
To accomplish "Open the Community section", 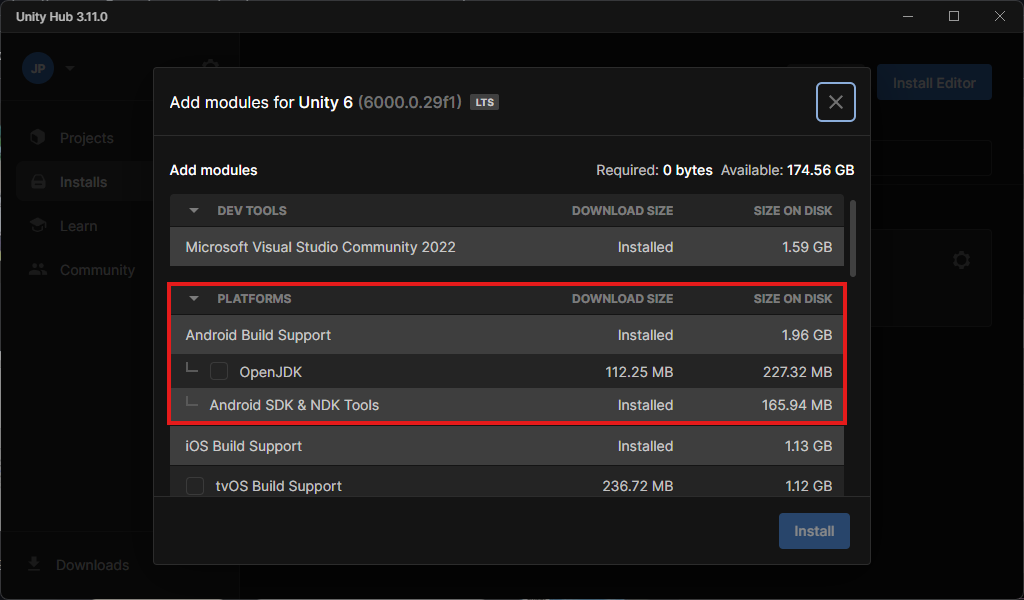I will click(97, 270).
